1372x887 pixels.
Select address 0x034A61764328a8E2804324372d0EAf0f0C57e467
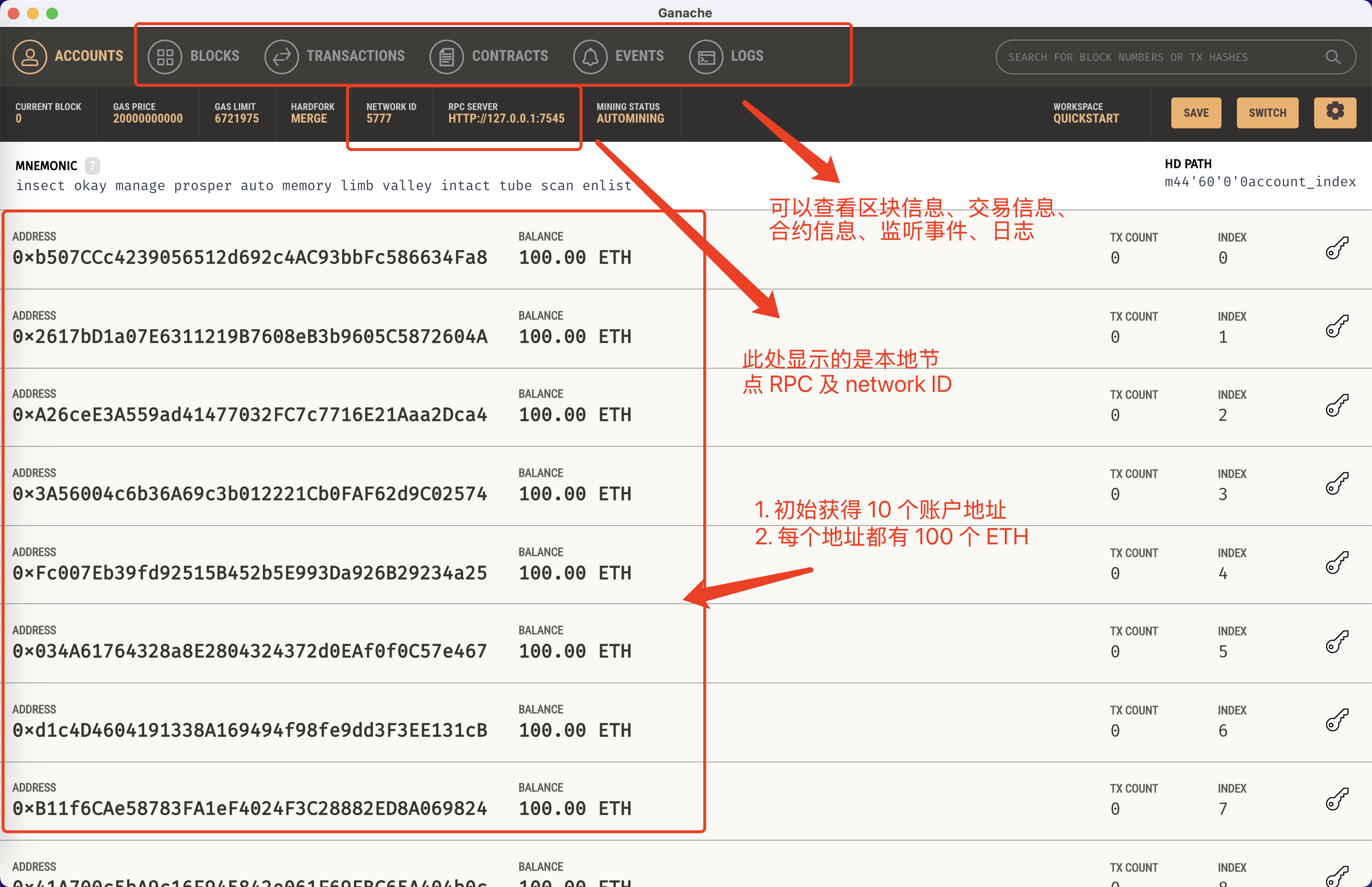click(250, 651)
